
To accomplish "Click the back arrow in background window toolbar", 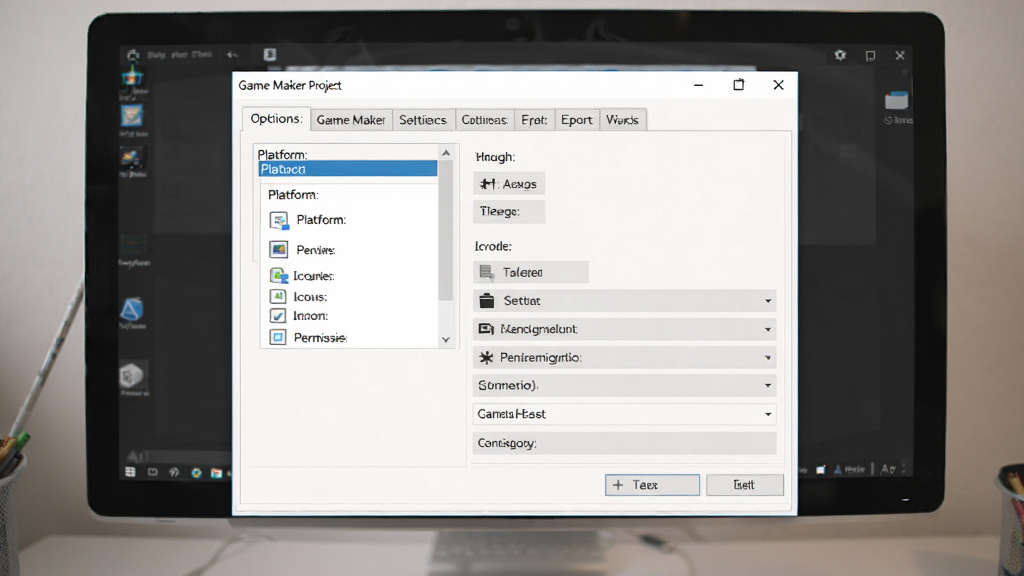I will point(232,55).
